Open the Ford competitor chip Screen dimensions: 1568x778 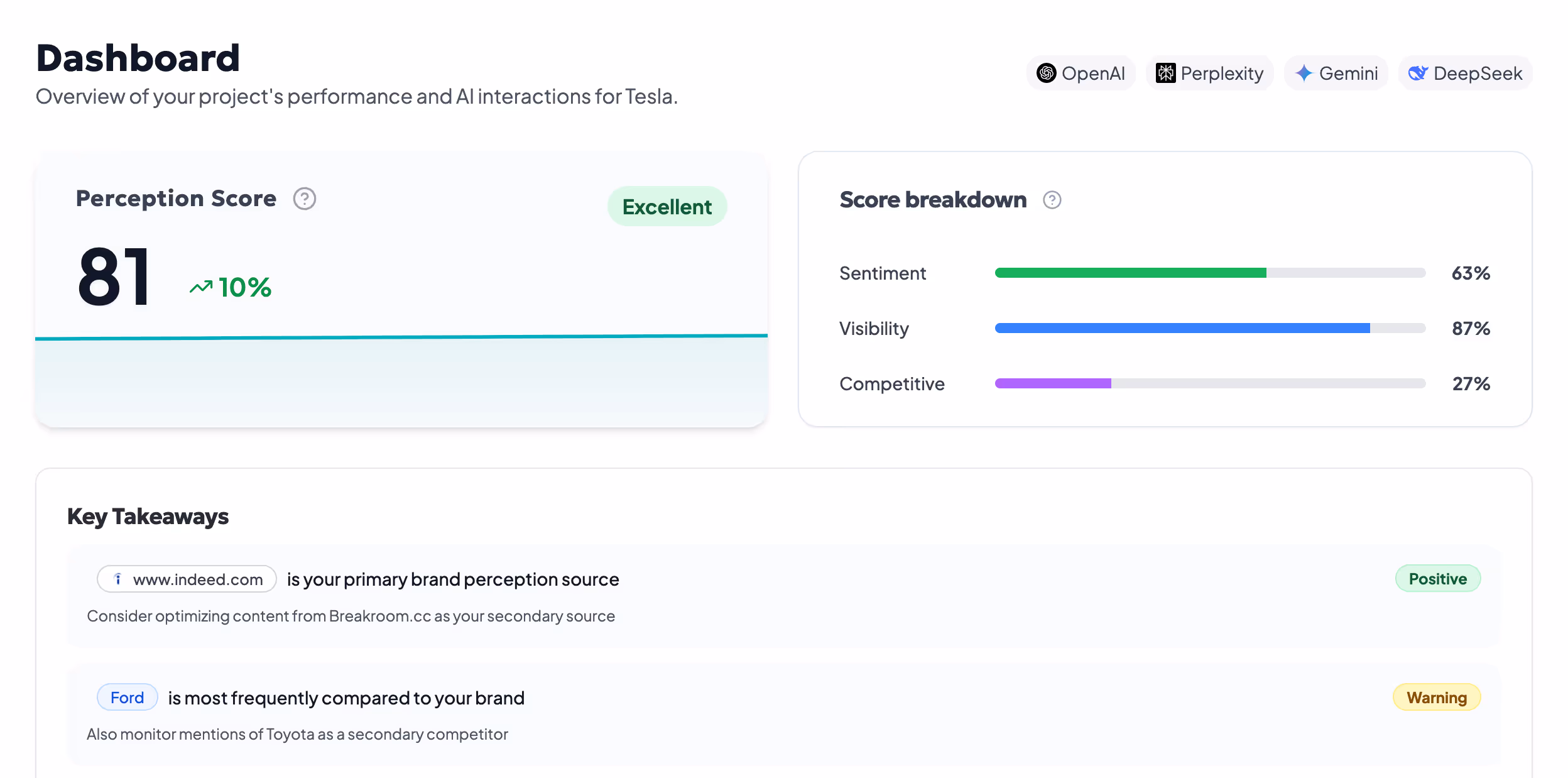click(x=127, y=698)
